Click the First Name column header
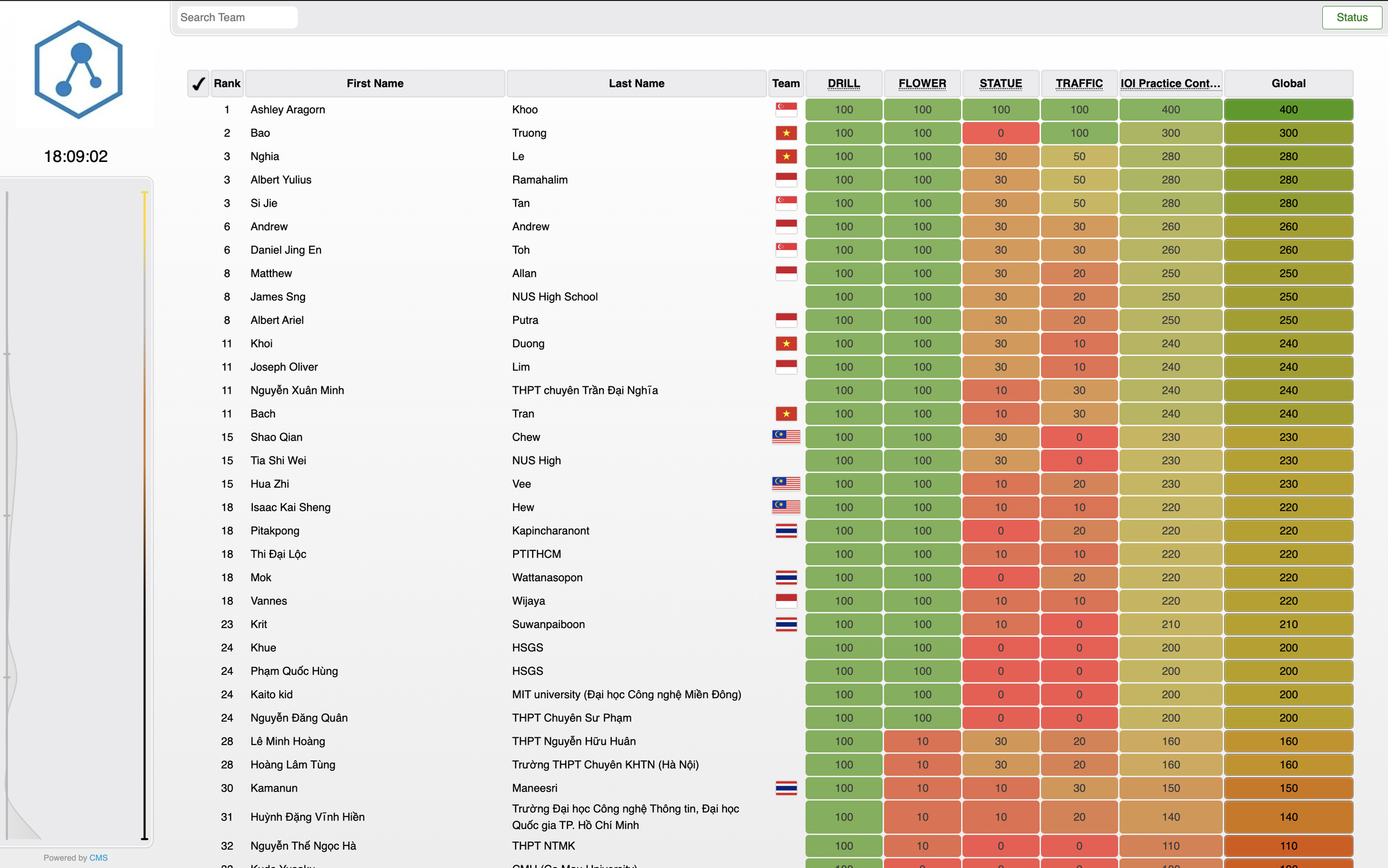1388x868 pixels. [x=375, y=83]
